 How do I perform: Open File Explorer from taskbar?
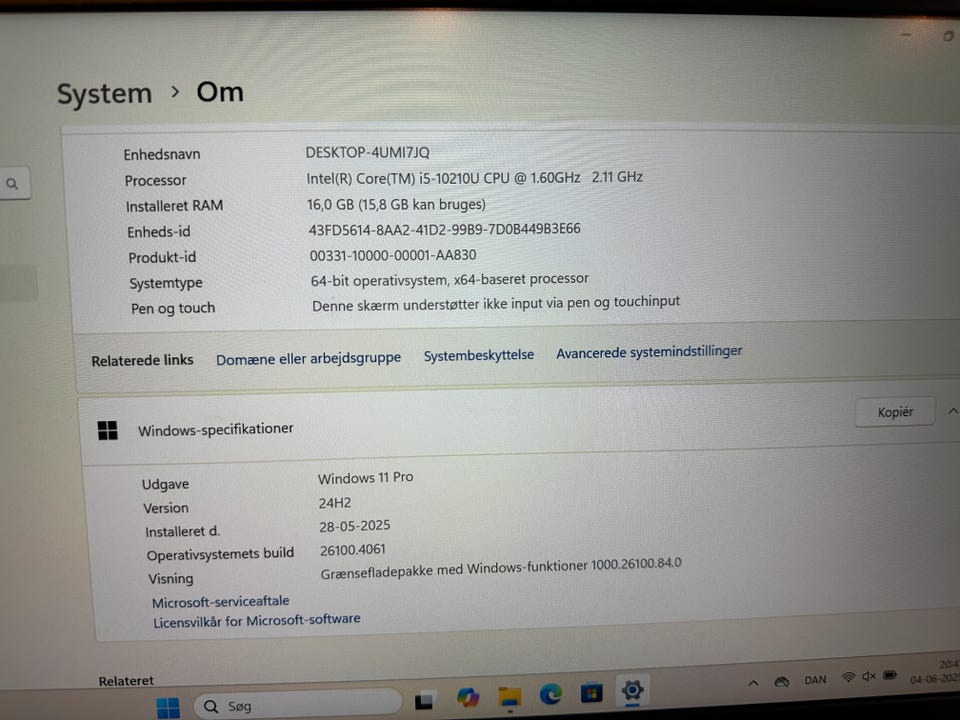tap(509, 697)
